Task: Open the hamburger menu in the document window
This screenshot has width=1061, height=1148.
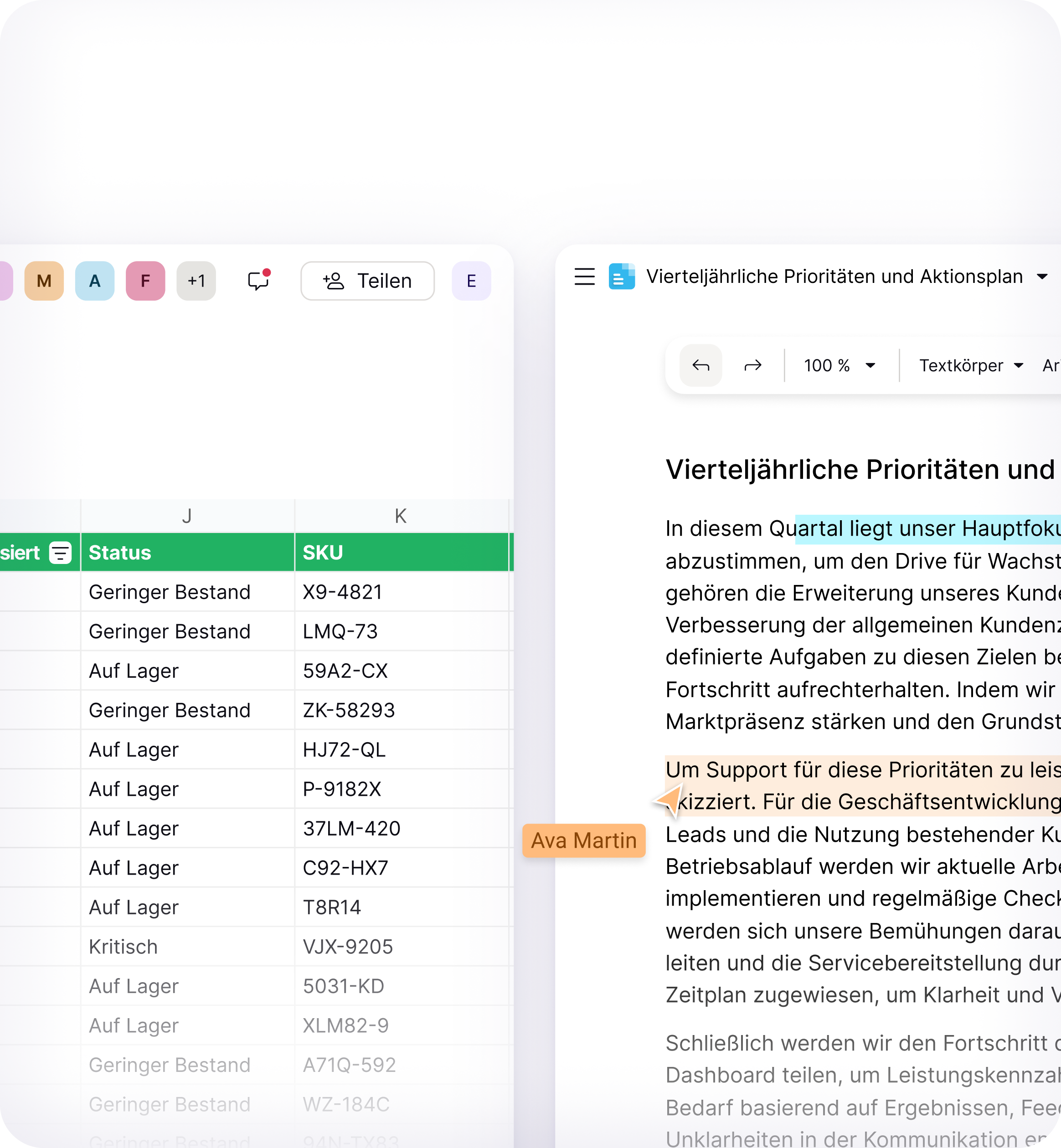Action: (x=584, y=277)
